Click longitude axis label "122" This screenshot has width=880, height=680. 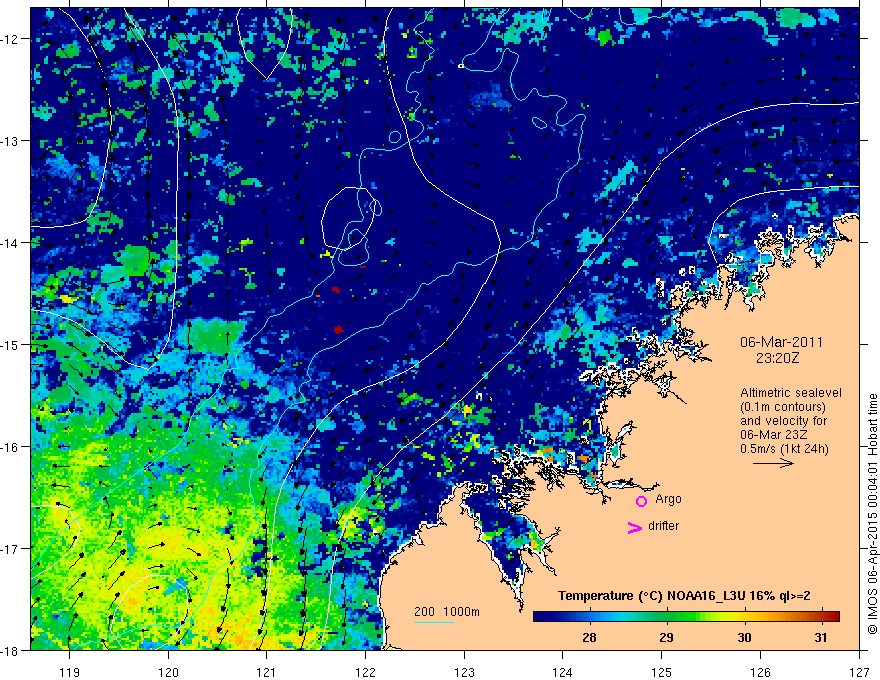point(365,672)
